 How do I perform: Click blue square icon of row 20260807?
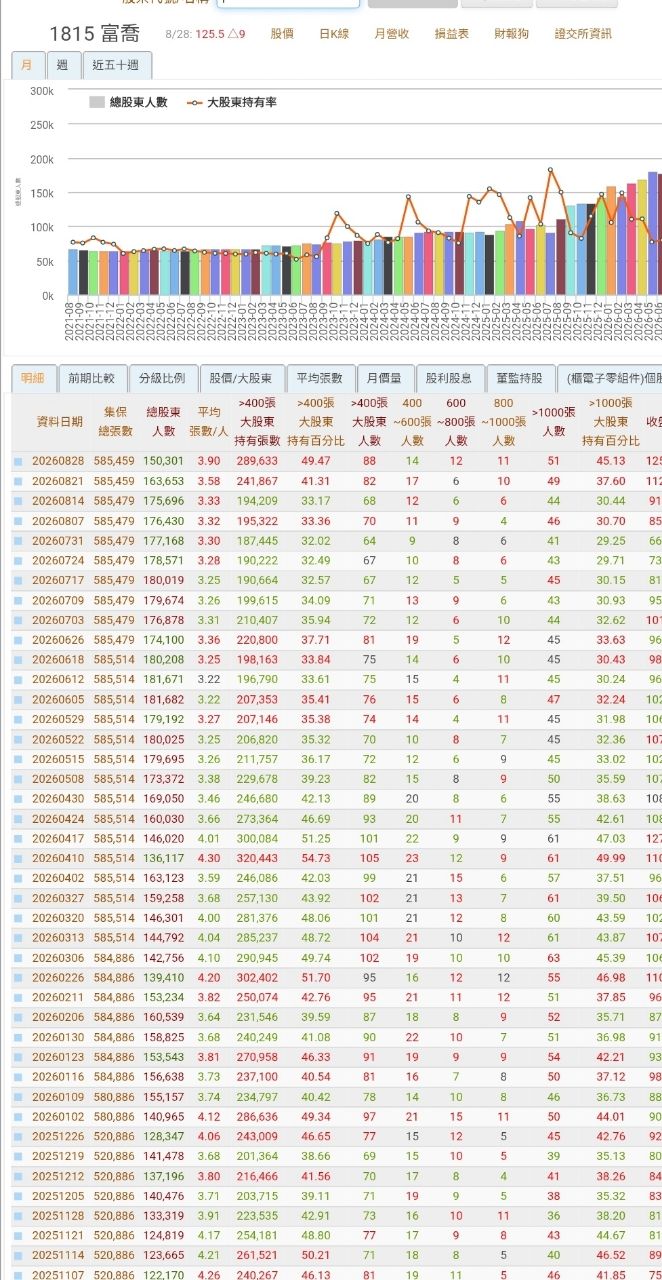point(18,521)
